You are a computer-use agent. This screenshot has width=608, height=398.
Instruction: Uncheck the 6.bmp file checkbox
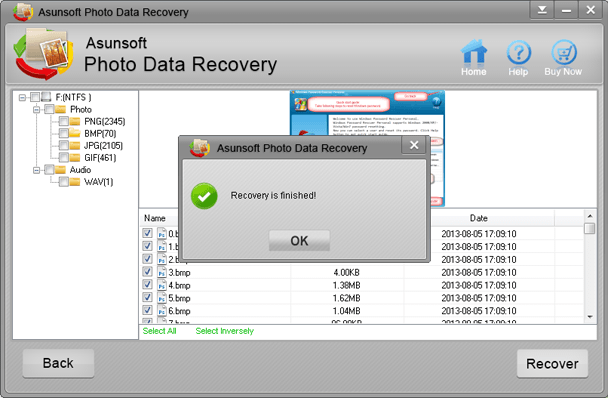tap(147, 310)
